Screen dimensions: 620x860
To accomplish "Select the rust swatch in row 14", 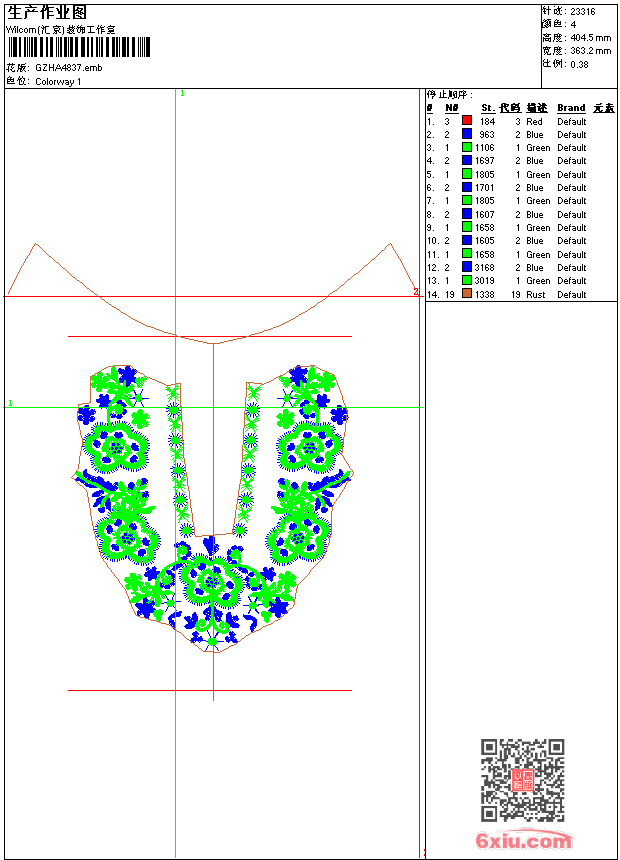I will (467, 294).
